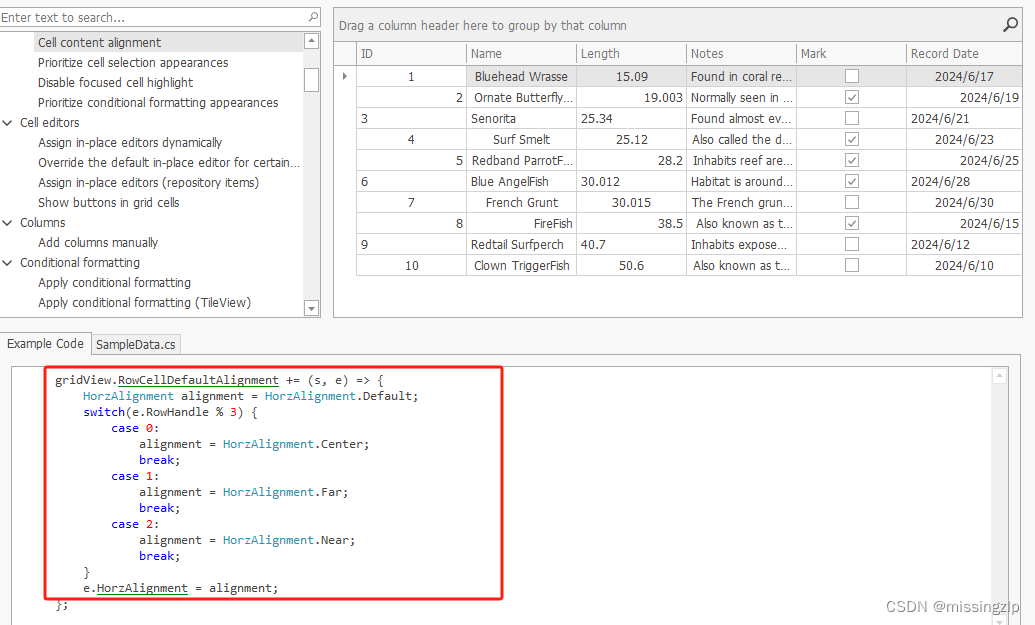Image resolution: width=1035 pixels, height=625 pixels.
Task: Toggle the Mark checkbox for Blue AngelFish
Action: point(852,181)
